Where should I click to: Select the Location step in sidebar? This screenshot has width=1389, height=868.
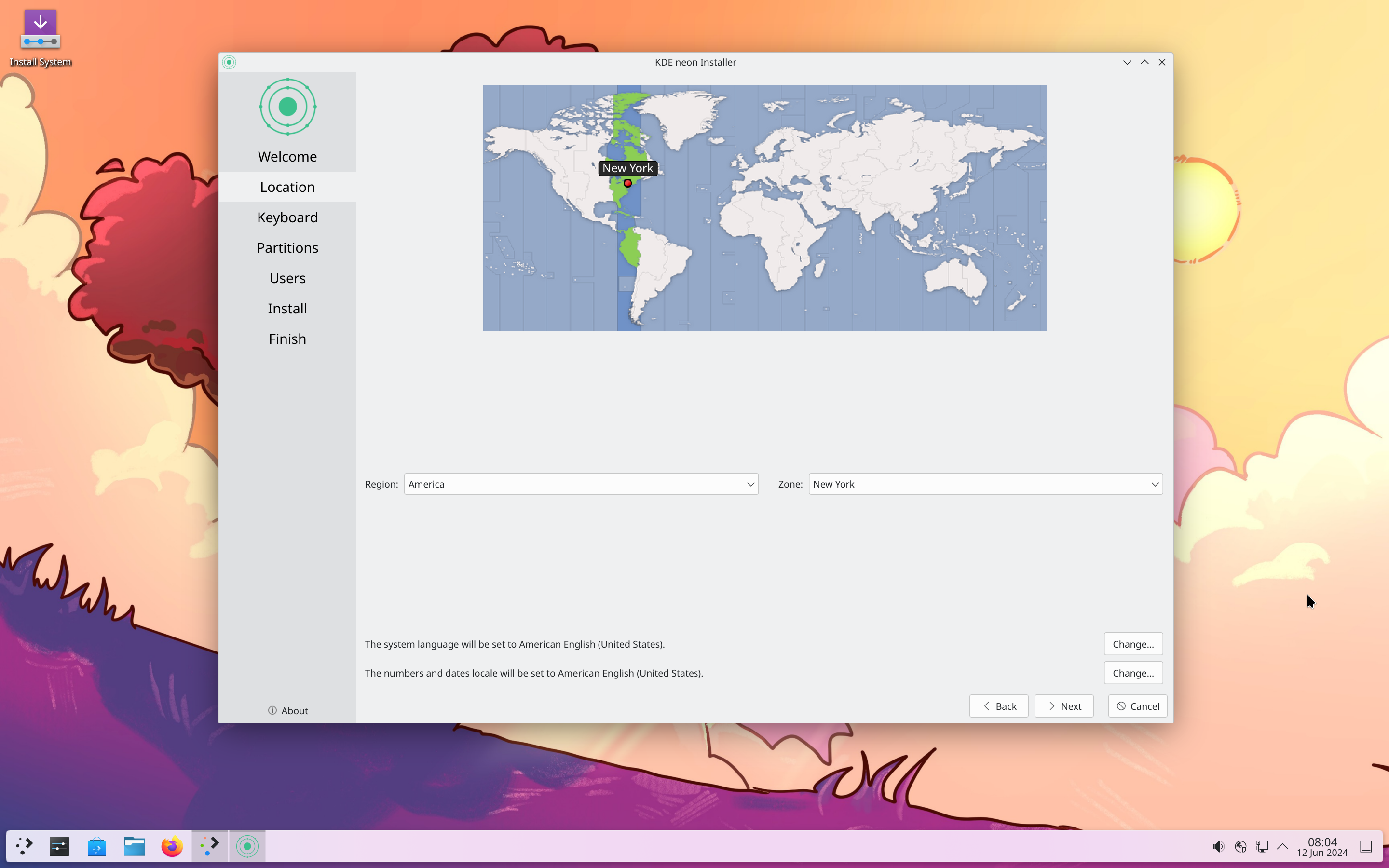click(287, 186)
